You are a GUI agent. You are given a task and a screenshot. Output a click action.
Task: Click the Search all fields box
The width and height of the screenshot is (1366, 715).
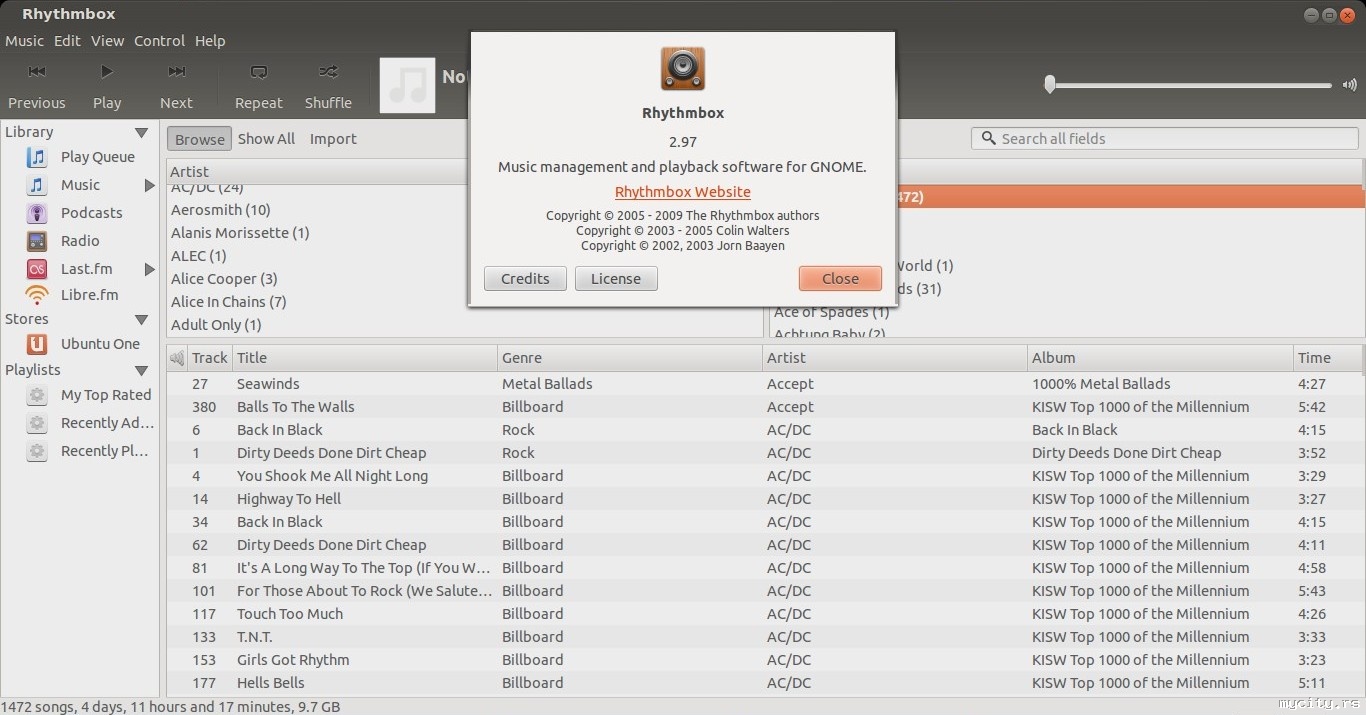coord(1164,139)
